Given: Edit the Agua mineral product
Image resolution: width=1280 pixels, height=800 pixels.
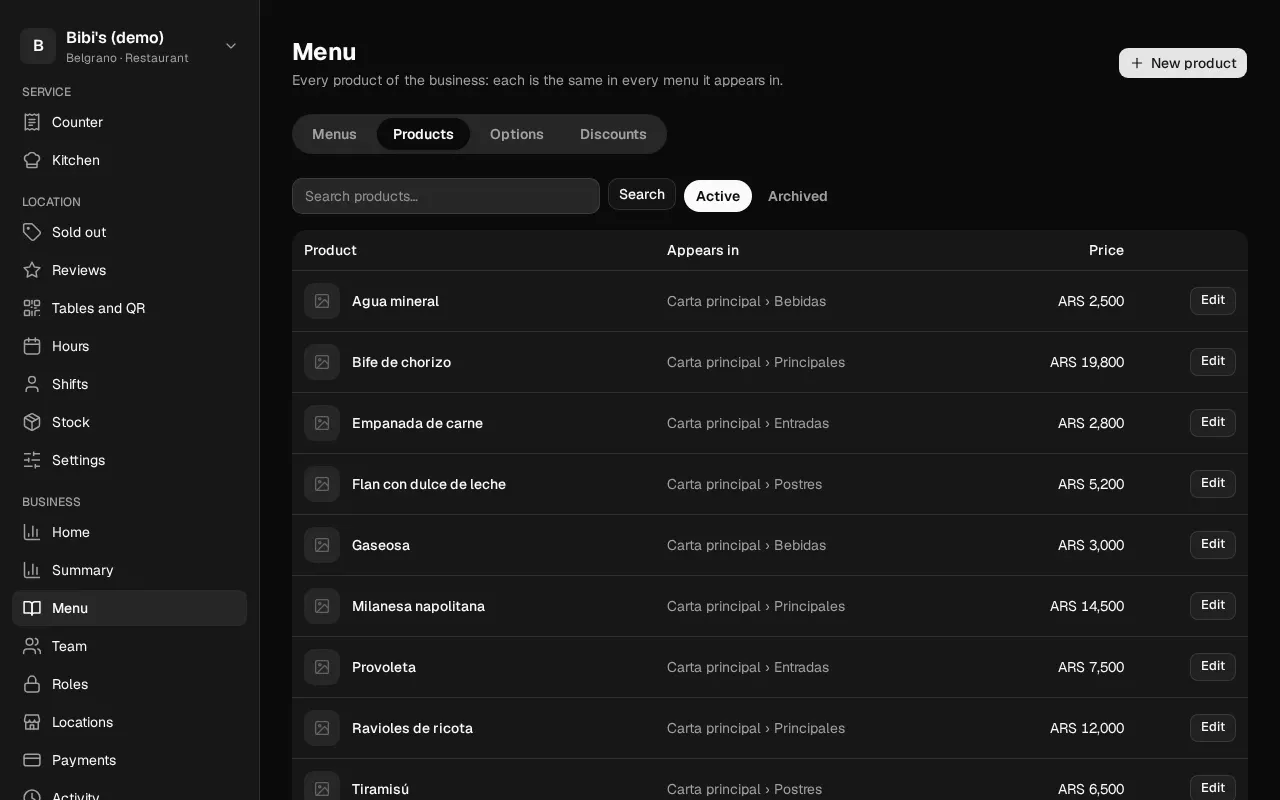Looking at the screenshot, I should 1213,301.
